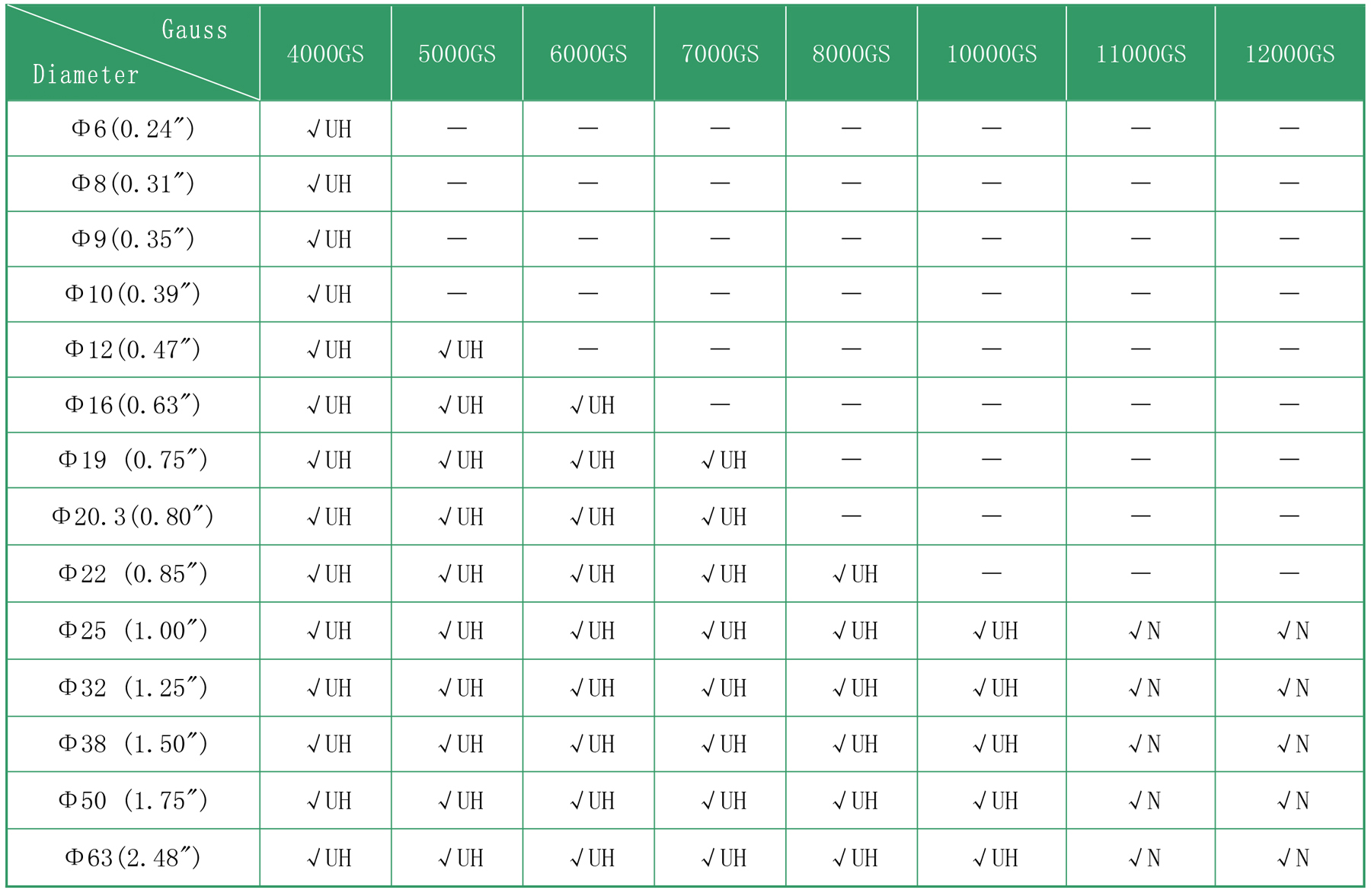Click the Φ12(0.47″) diameter row label

(133, 349)
